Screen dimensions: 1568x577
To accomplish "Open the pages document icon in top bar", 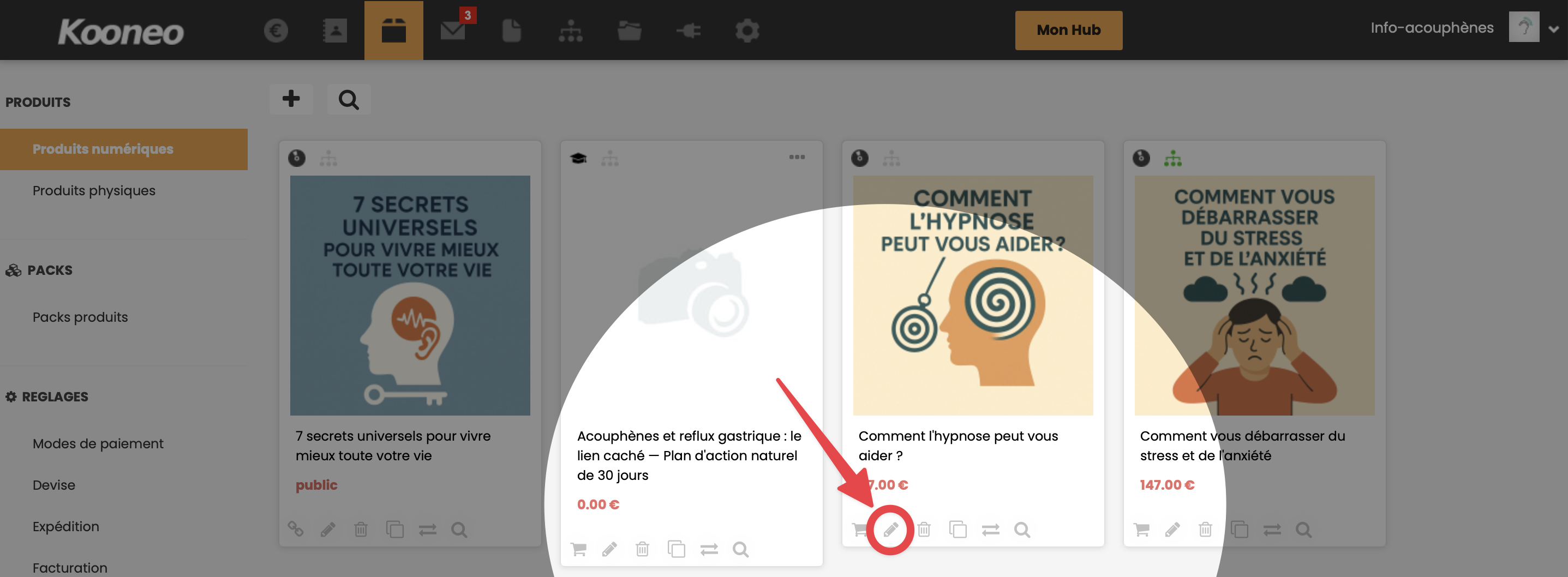I will click(x=511, y=31).
